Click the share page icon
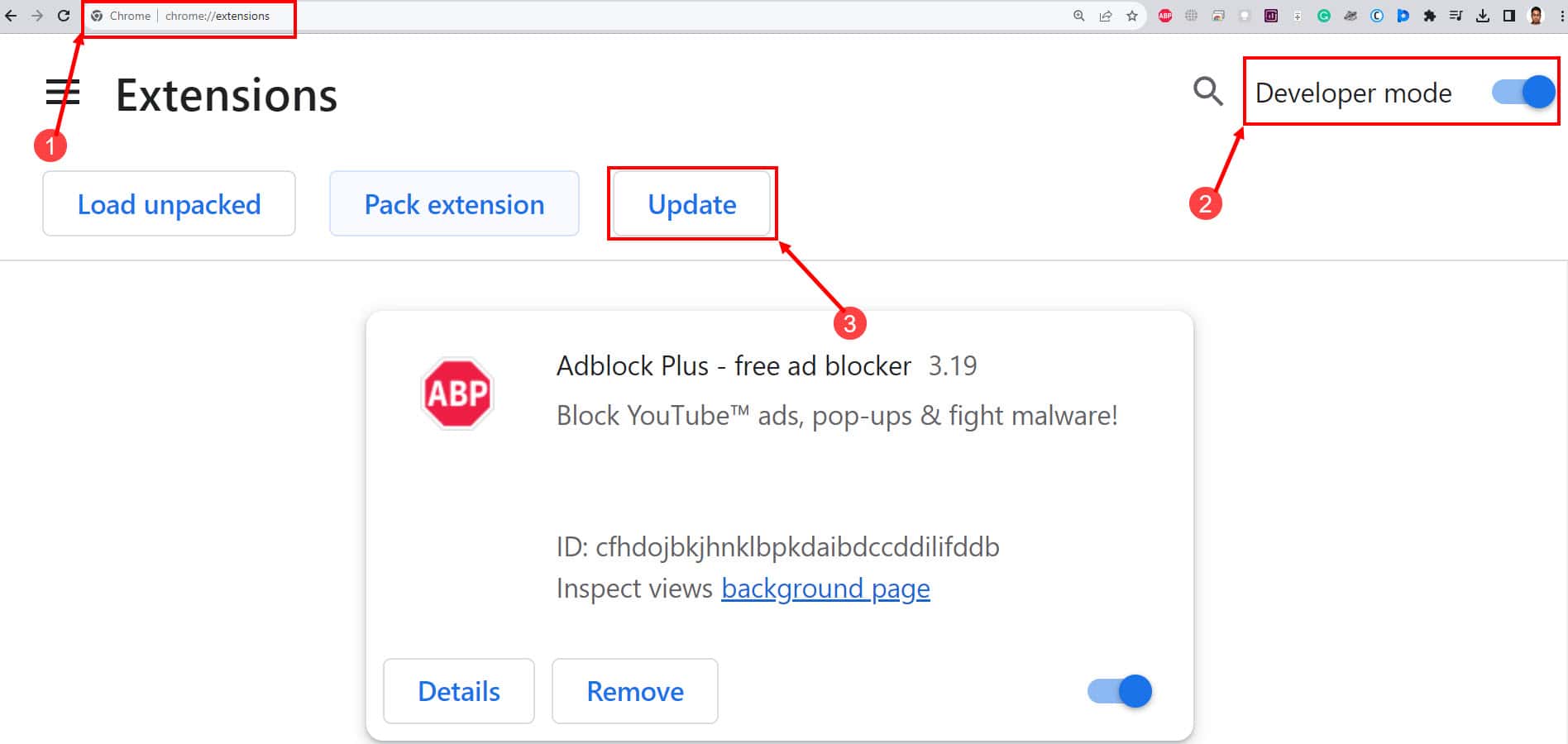The width and height of the screenshot is (1568, 744). click(1106, 16)
